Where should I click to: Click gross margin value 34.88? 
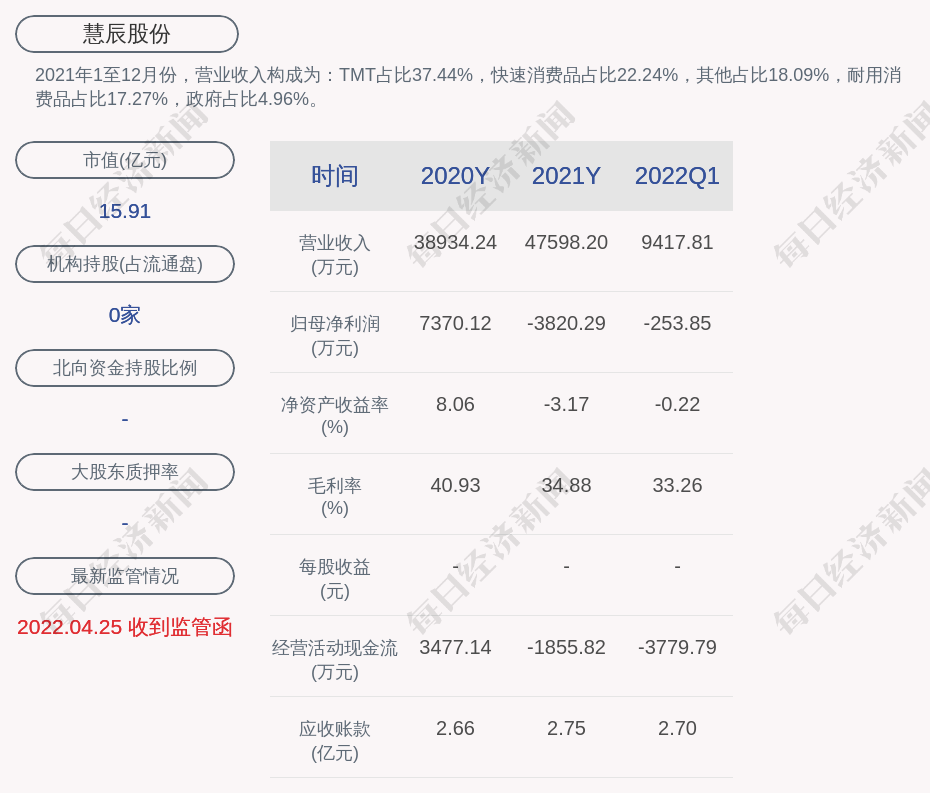(566, 485)
